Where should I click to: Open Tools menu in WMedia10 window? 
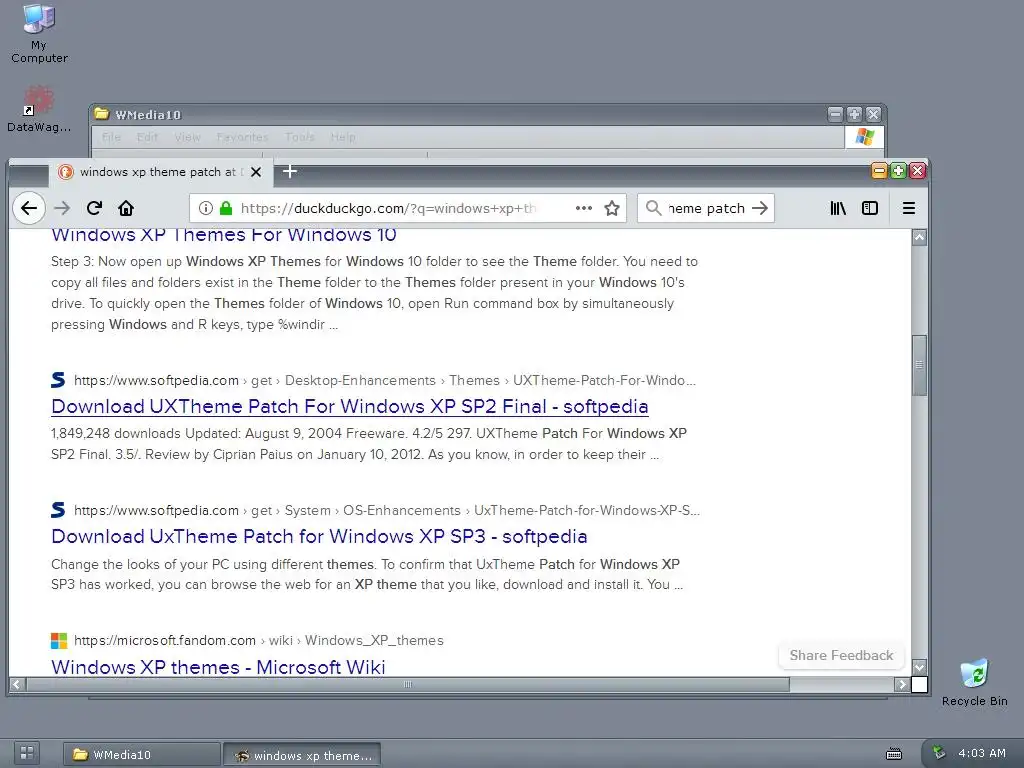tap(300, 137)
